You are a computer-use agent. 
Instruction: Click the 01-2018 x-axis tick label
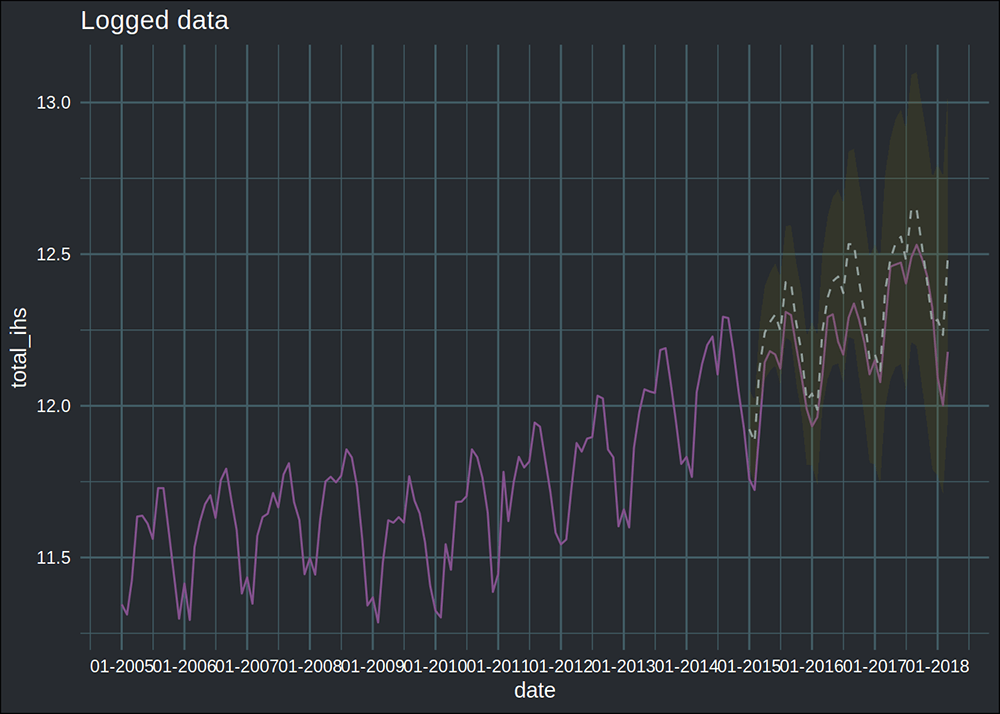(x=938, y=667)
